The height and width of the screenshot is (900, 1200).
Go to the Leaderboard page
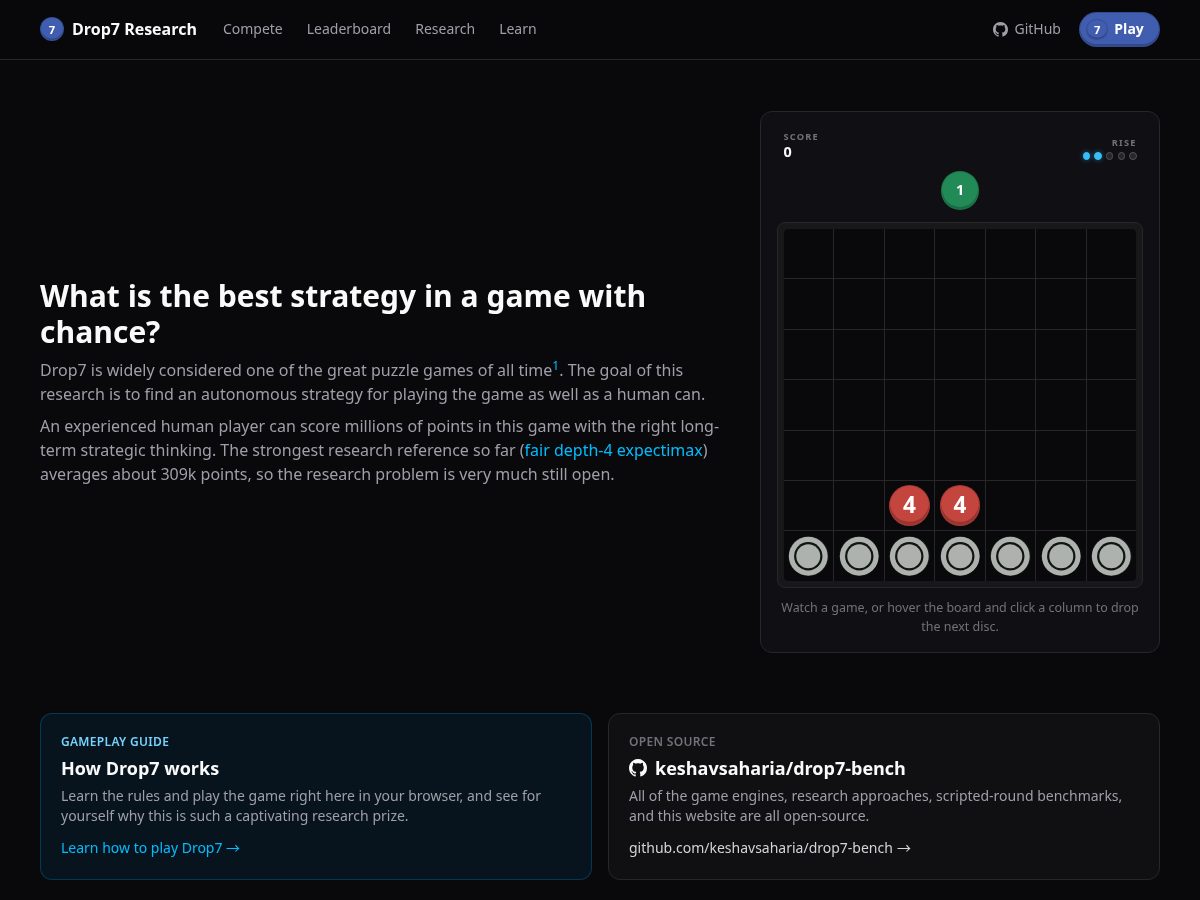tap(349, 29)
